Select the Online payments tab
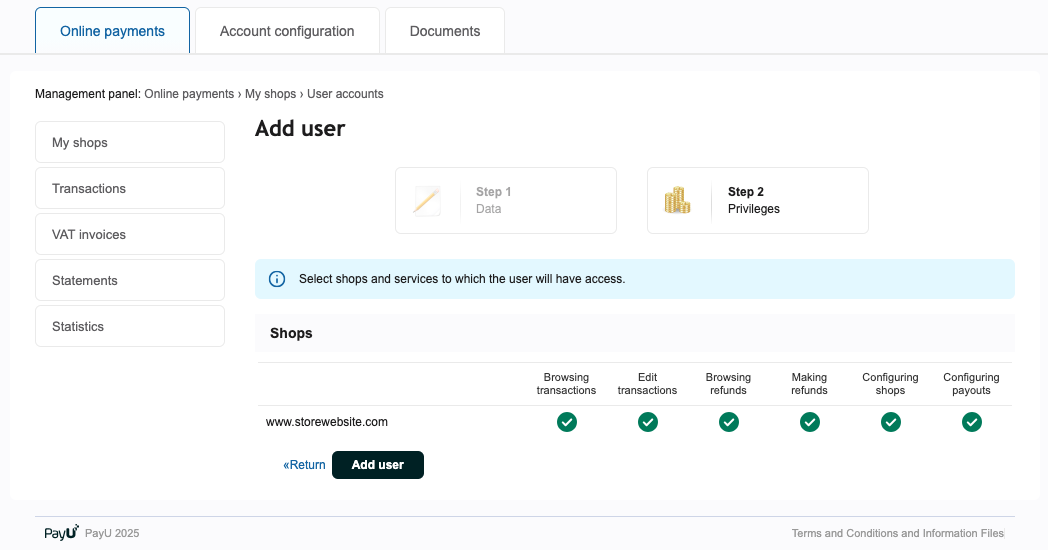 112,31
